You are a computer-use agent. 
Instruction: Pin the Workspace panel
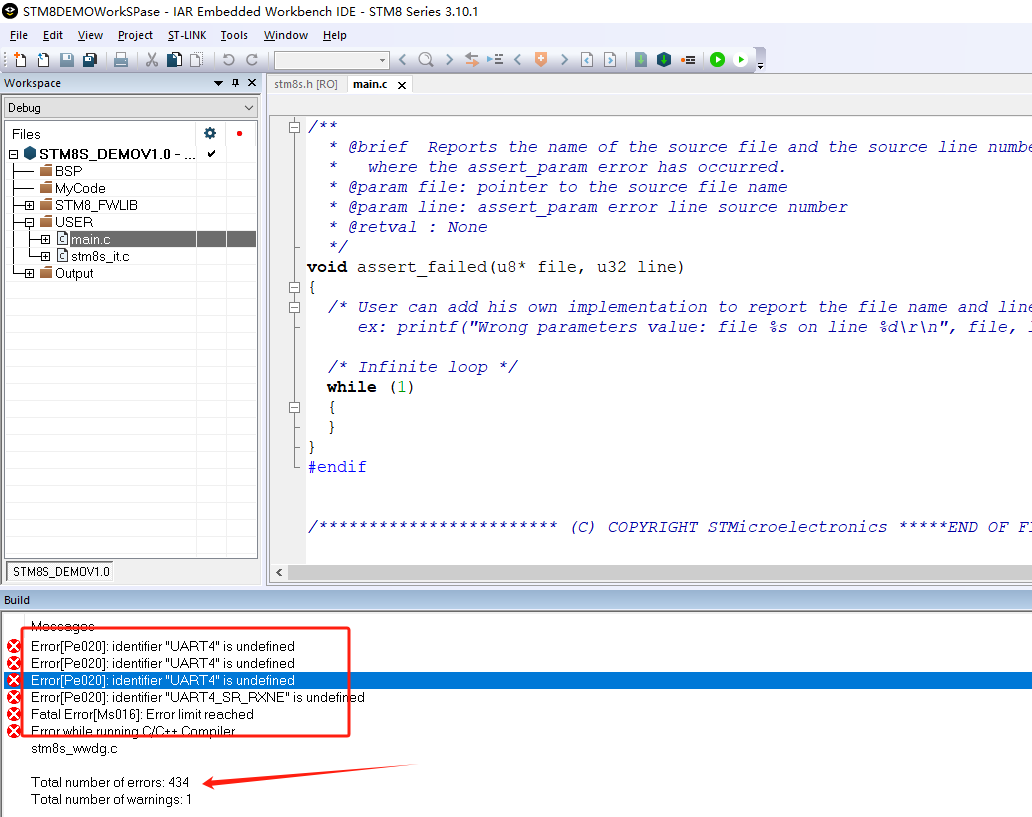[236, 83]
